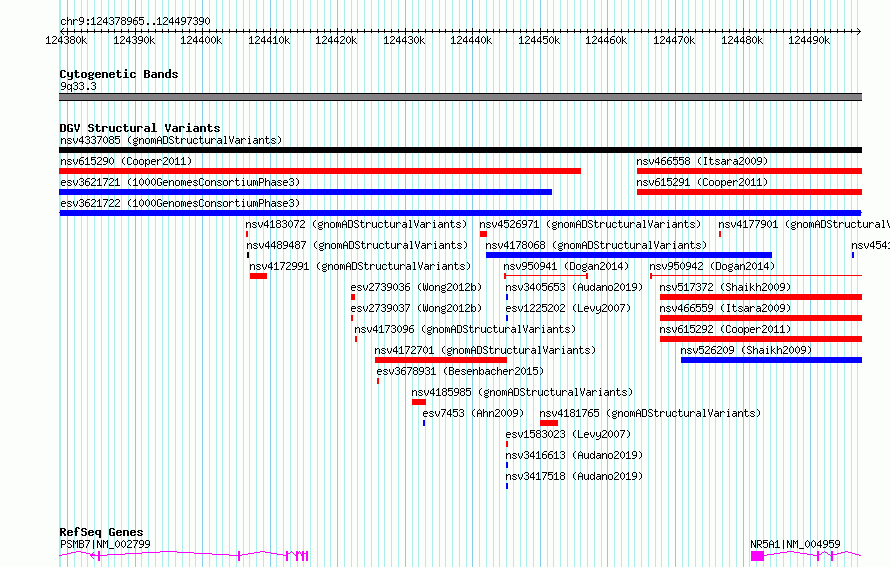Click nsv4181765 gnomAD variant label

click(x=650, y=413)
